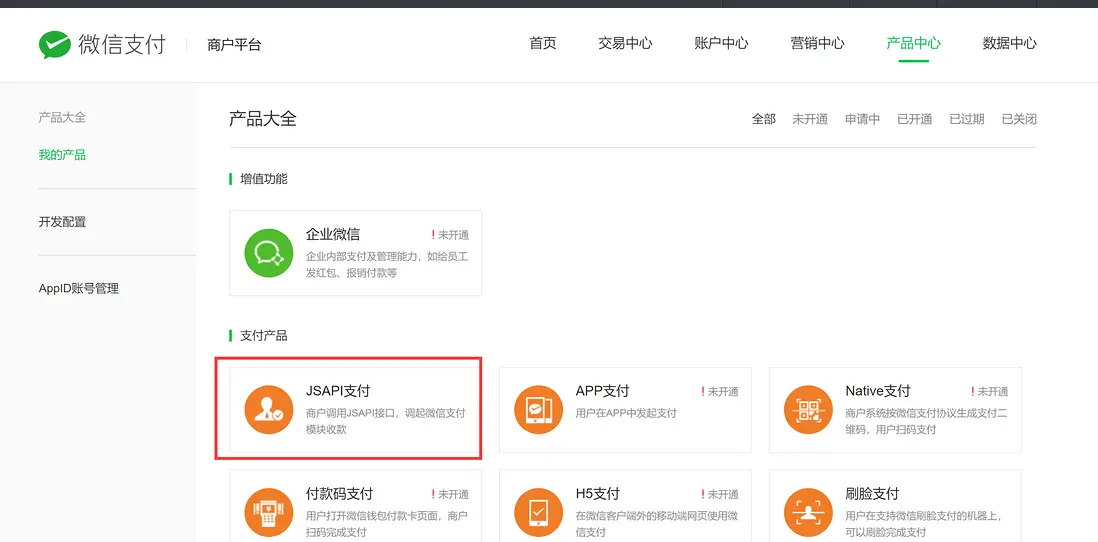The height and width of the screenshot is (542, 1098).
Task: Open 交易中心 navigation tab
Action: [x=625, y=43]
